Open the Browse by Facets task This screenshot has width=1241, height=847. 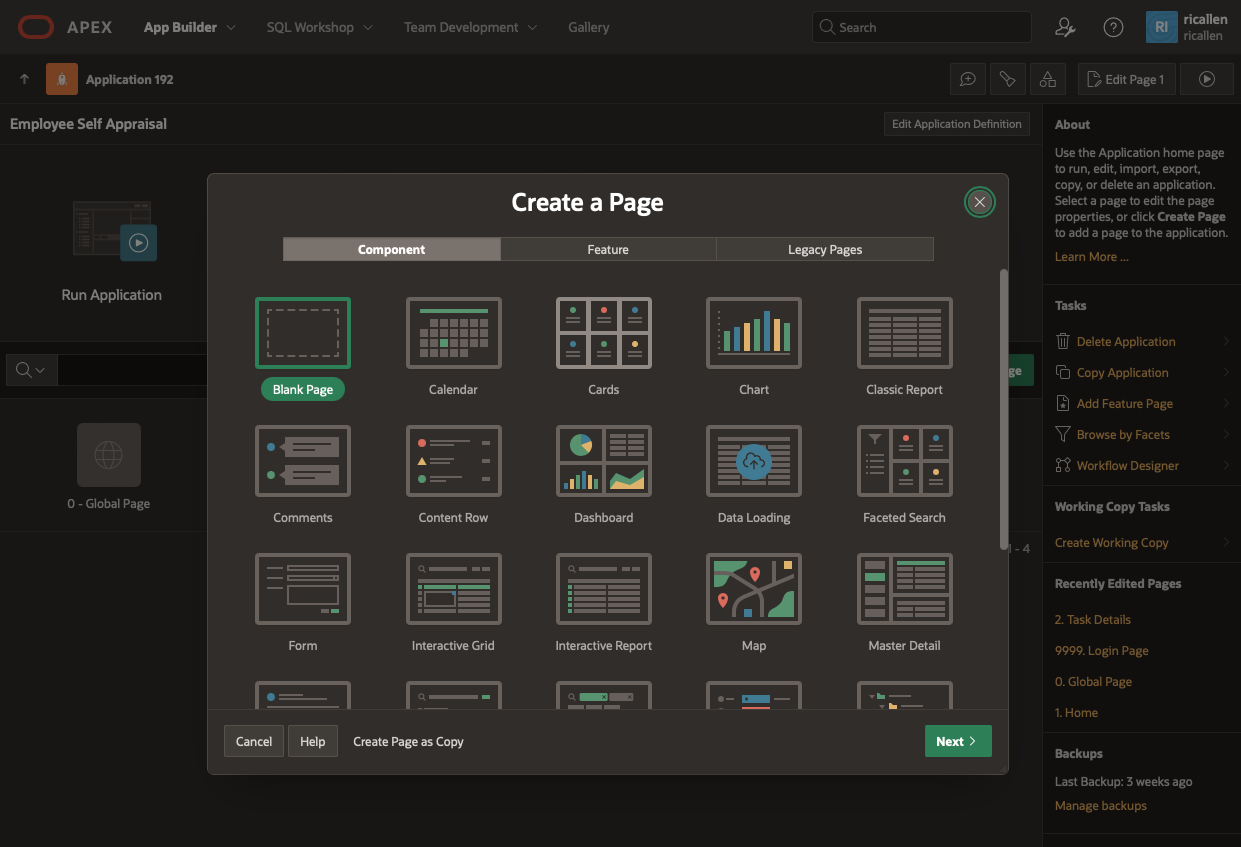(1123, 434)
